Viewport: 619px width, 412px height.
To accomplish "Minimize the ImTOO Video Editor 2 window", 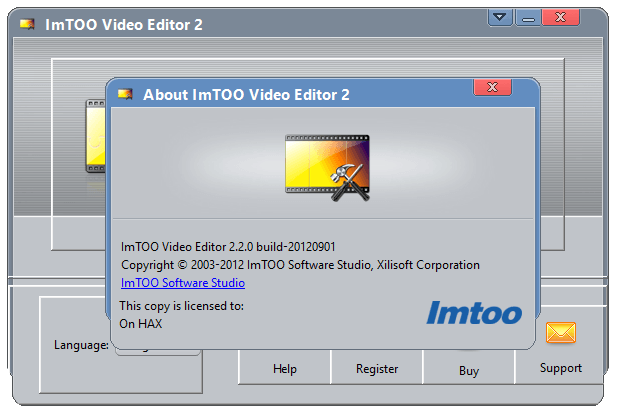I will [x=528, y=18].
